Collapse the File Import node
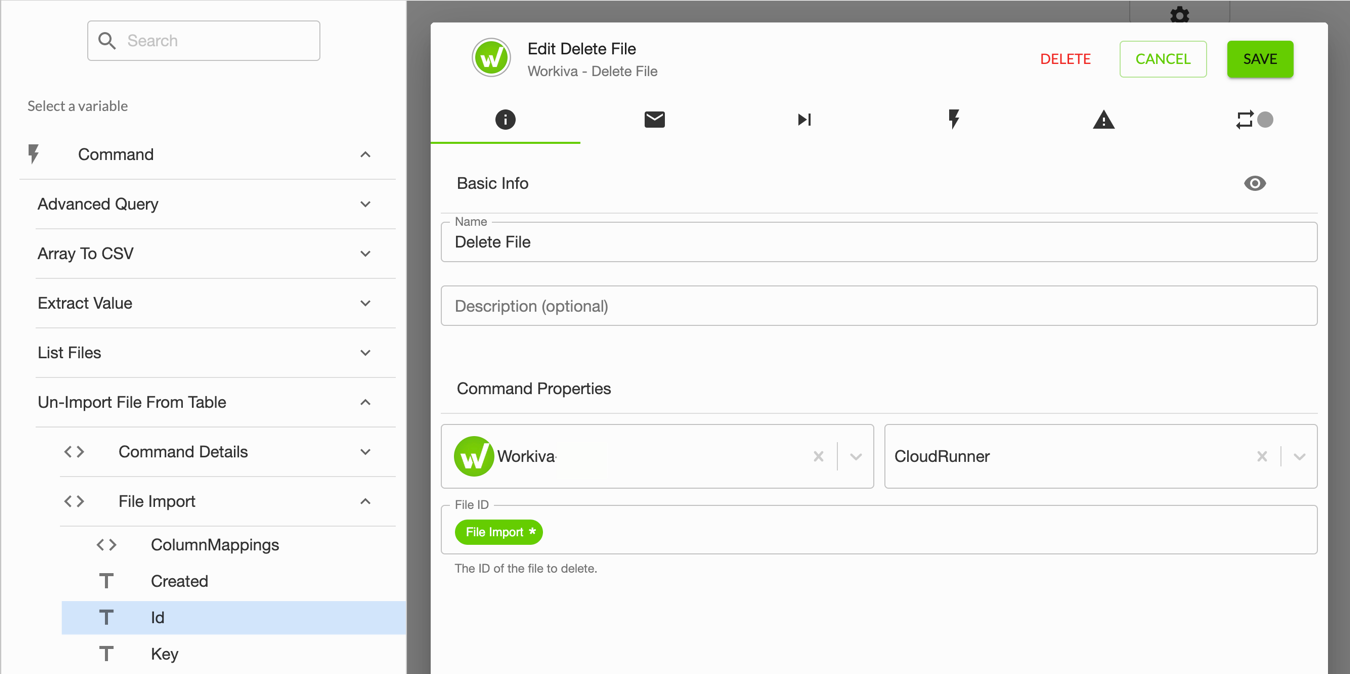This screenshot has height=674, width=1350. (x=365, y=501)
